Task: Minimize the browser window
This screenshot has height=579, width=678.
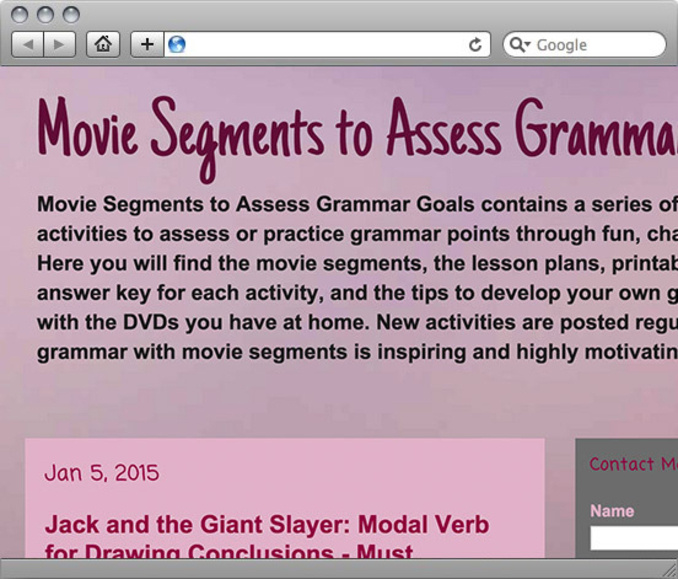Action: [46, 15]
